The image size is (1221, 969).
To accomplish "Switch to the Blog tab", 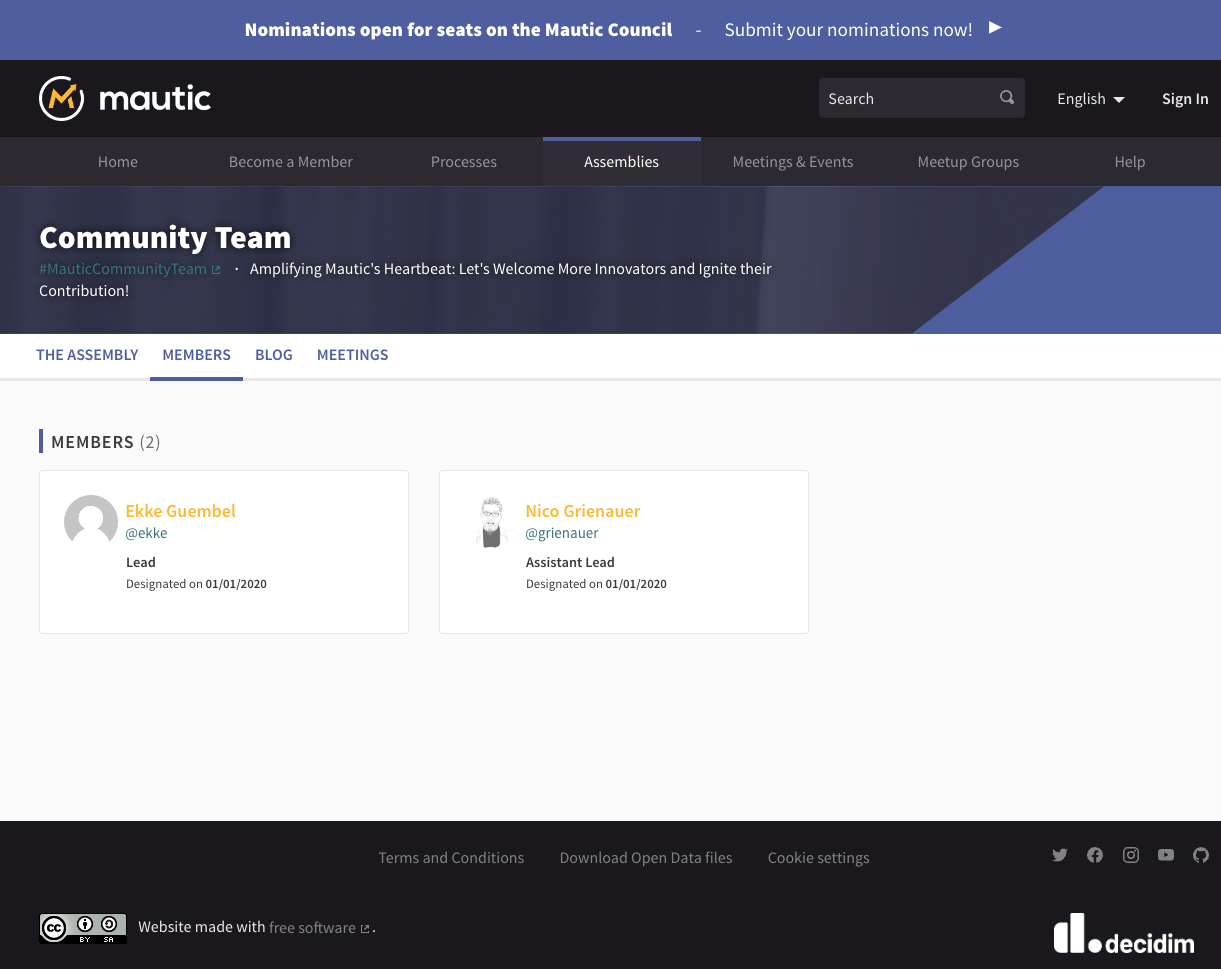I will click(273, 355).
